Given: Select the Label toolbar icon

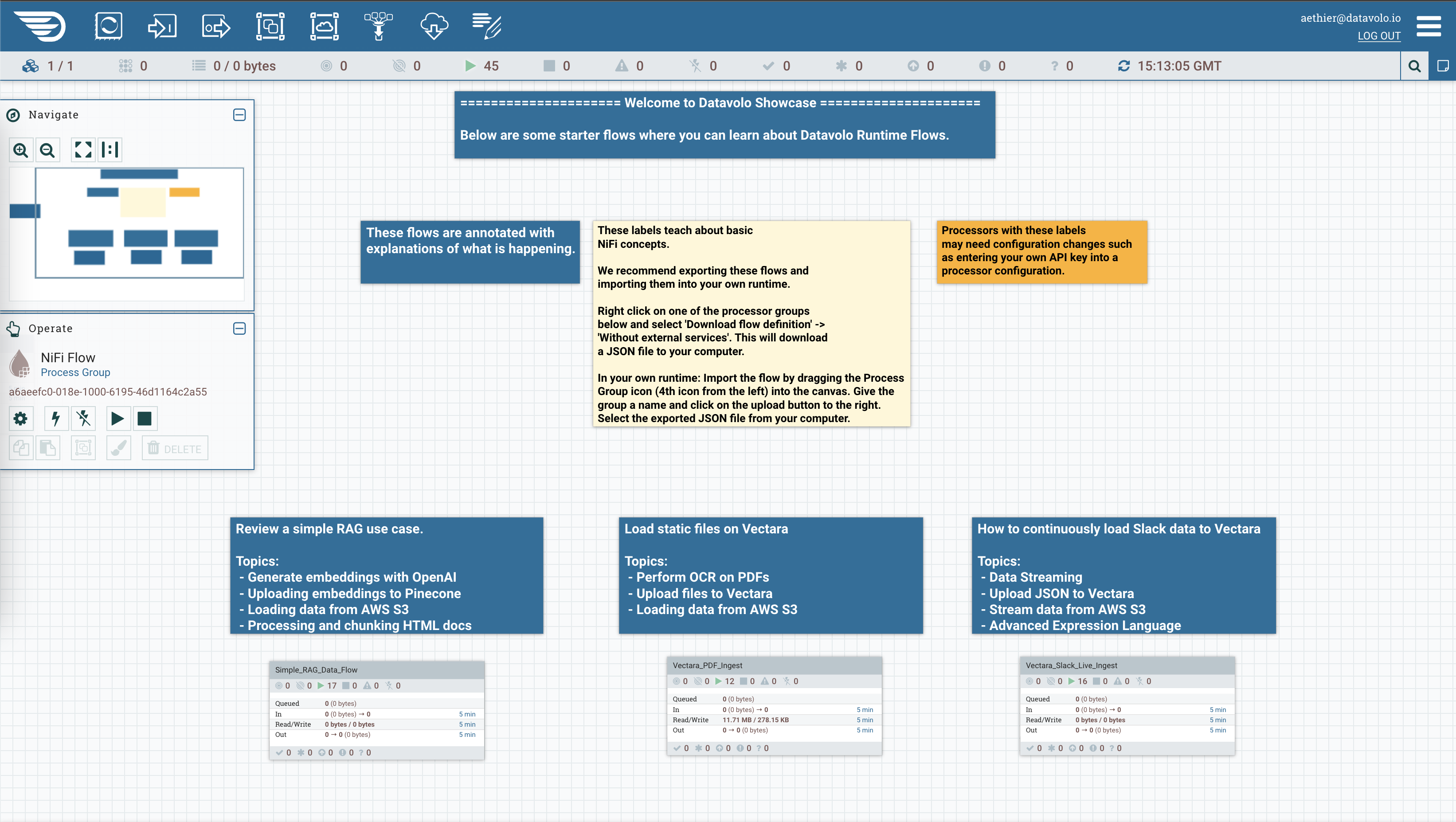Looking at the screenshot, I should [x=487, y=26].
